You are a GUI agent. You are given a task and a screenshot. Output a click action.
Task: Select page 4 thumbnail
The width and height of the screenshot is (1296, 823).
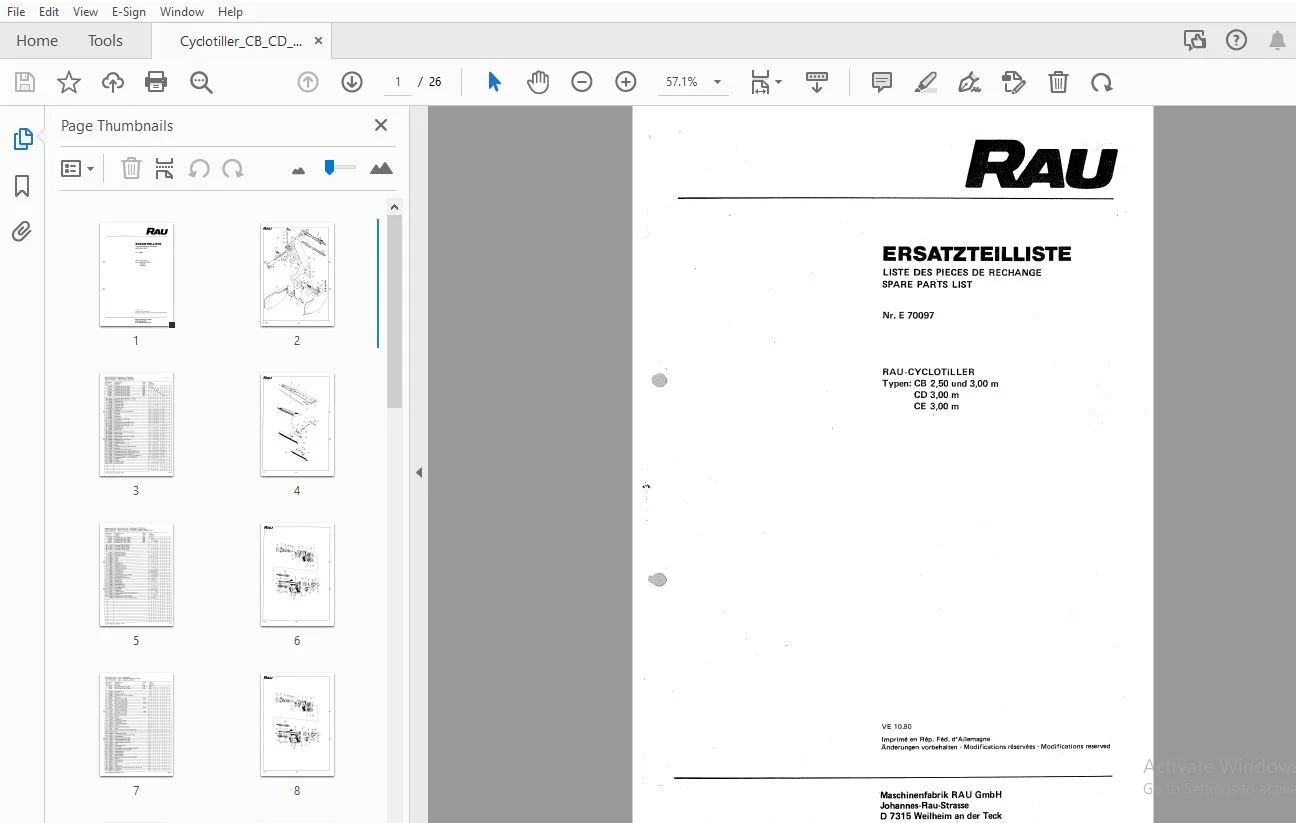pyautogui.click(x=297, y=425)
